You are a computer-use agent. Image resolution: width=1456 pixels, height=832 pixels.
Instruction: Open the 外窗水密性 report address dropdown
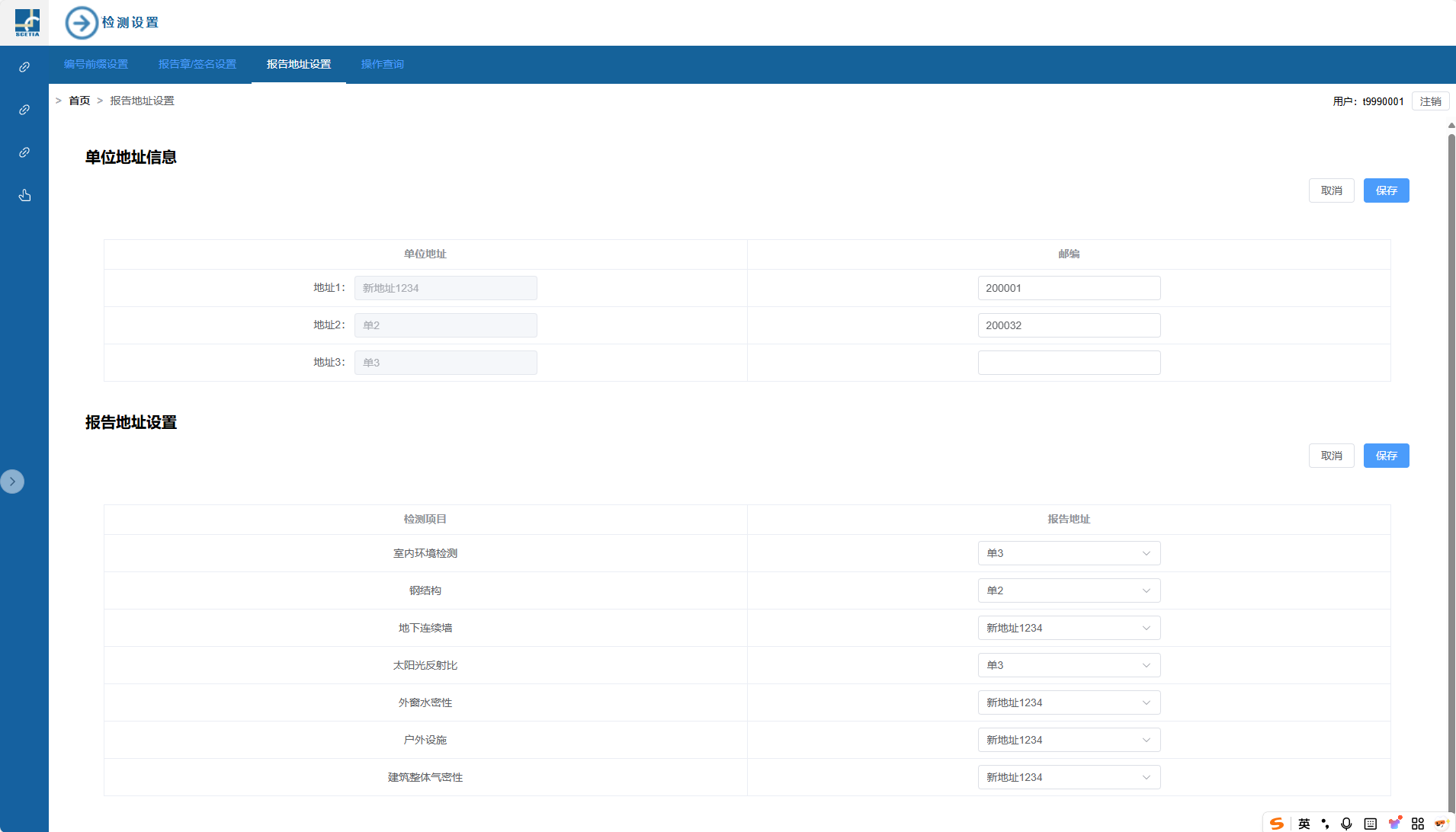[x=1069, y=702]
